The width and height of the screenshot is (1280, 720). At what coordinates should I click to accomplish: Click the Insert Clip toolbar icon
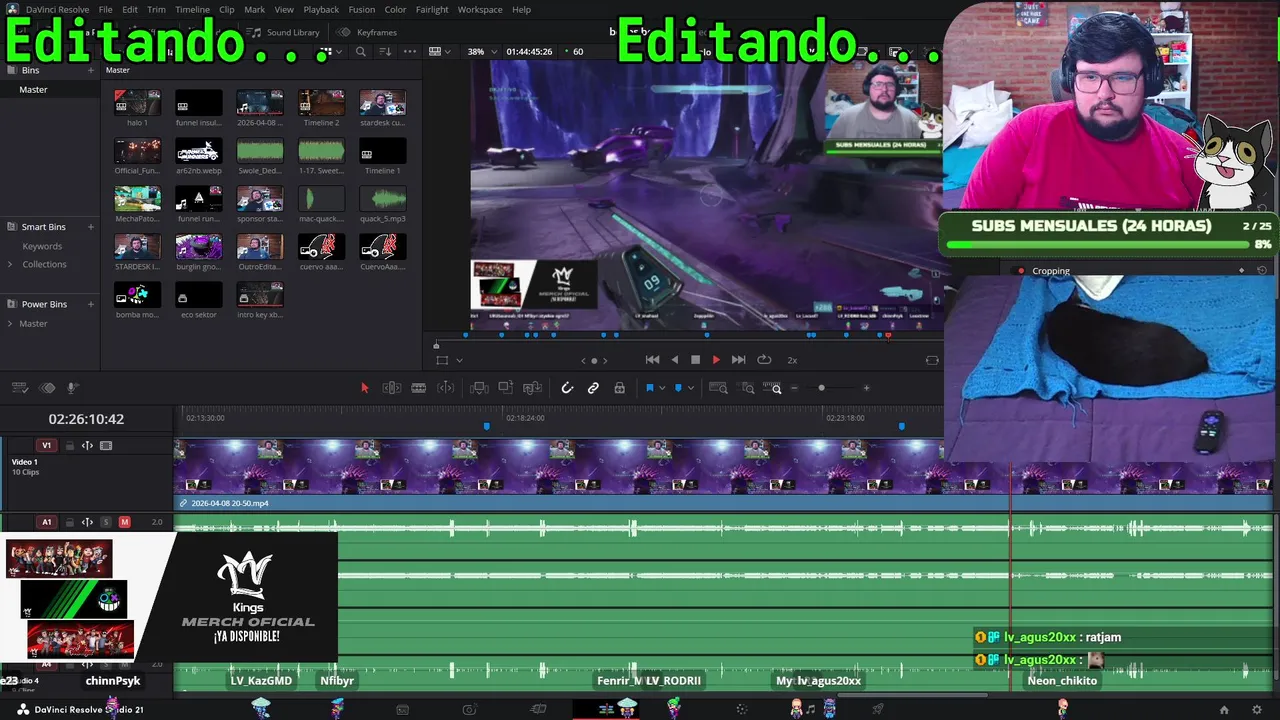coord(479,388)
